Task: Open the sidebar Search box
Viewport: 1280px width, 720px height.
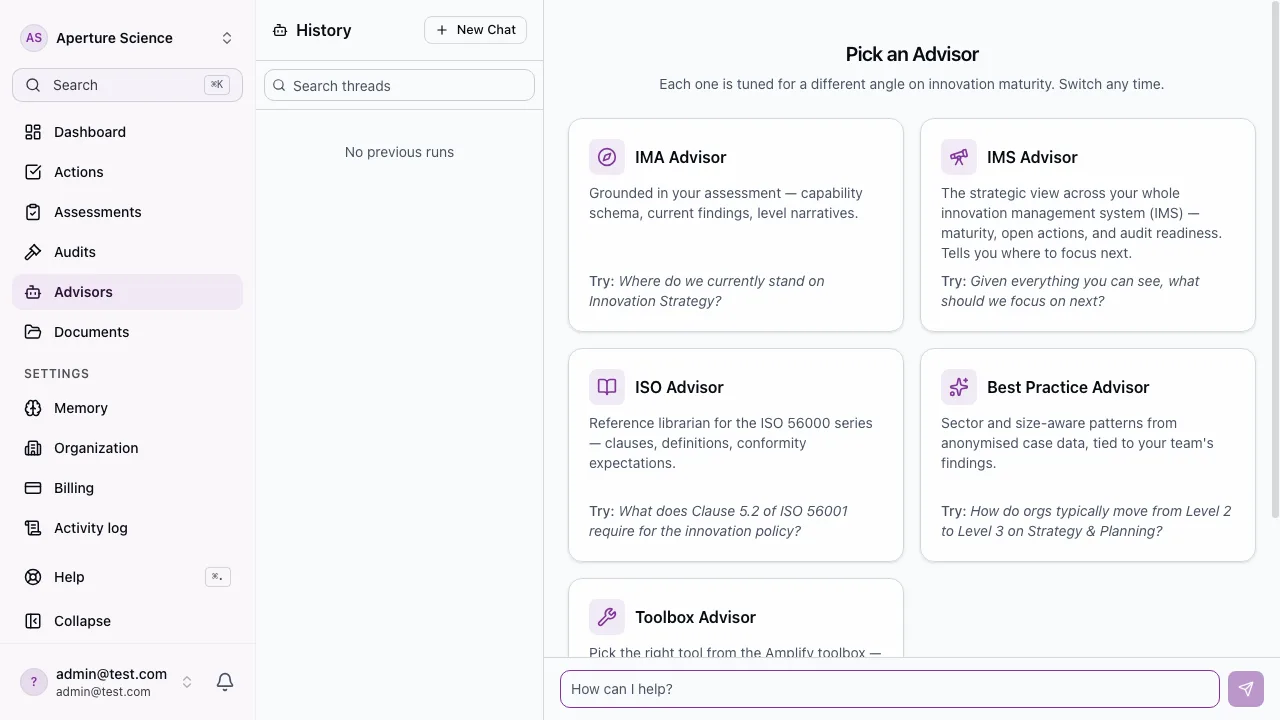Action: [127, 85]
